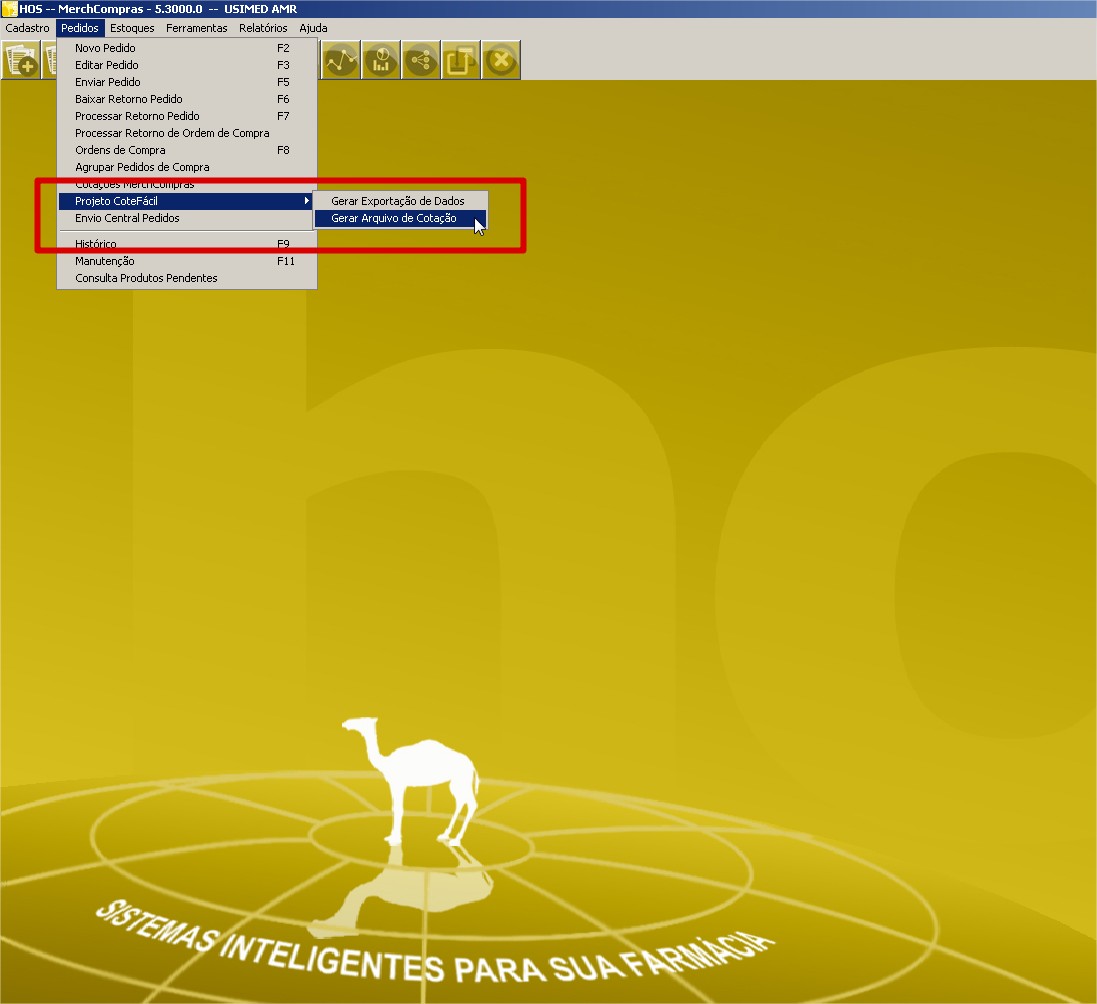This screenshot has width=1097, height=1004.
Task: Open the Ferramentas menu
Action: tap(197, 28)
